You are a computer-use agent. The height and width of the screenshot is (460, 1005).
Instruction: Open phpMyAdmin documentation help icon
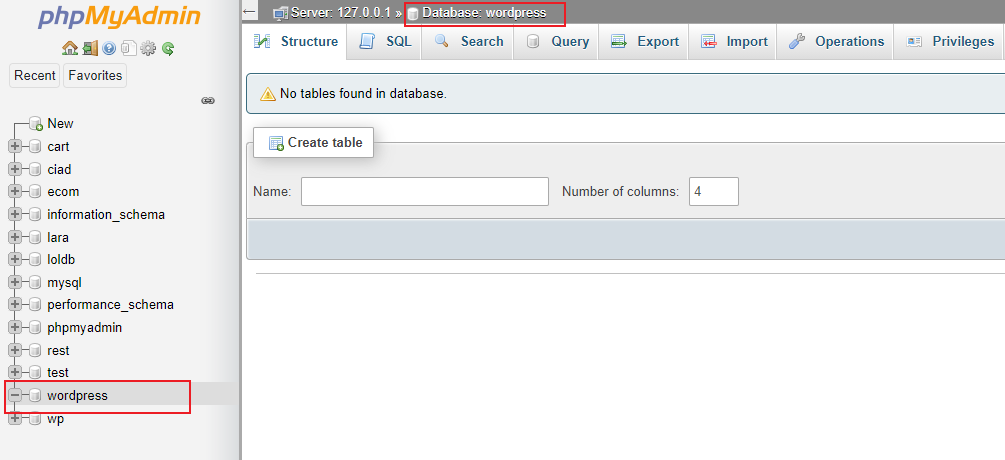point(109,48)
